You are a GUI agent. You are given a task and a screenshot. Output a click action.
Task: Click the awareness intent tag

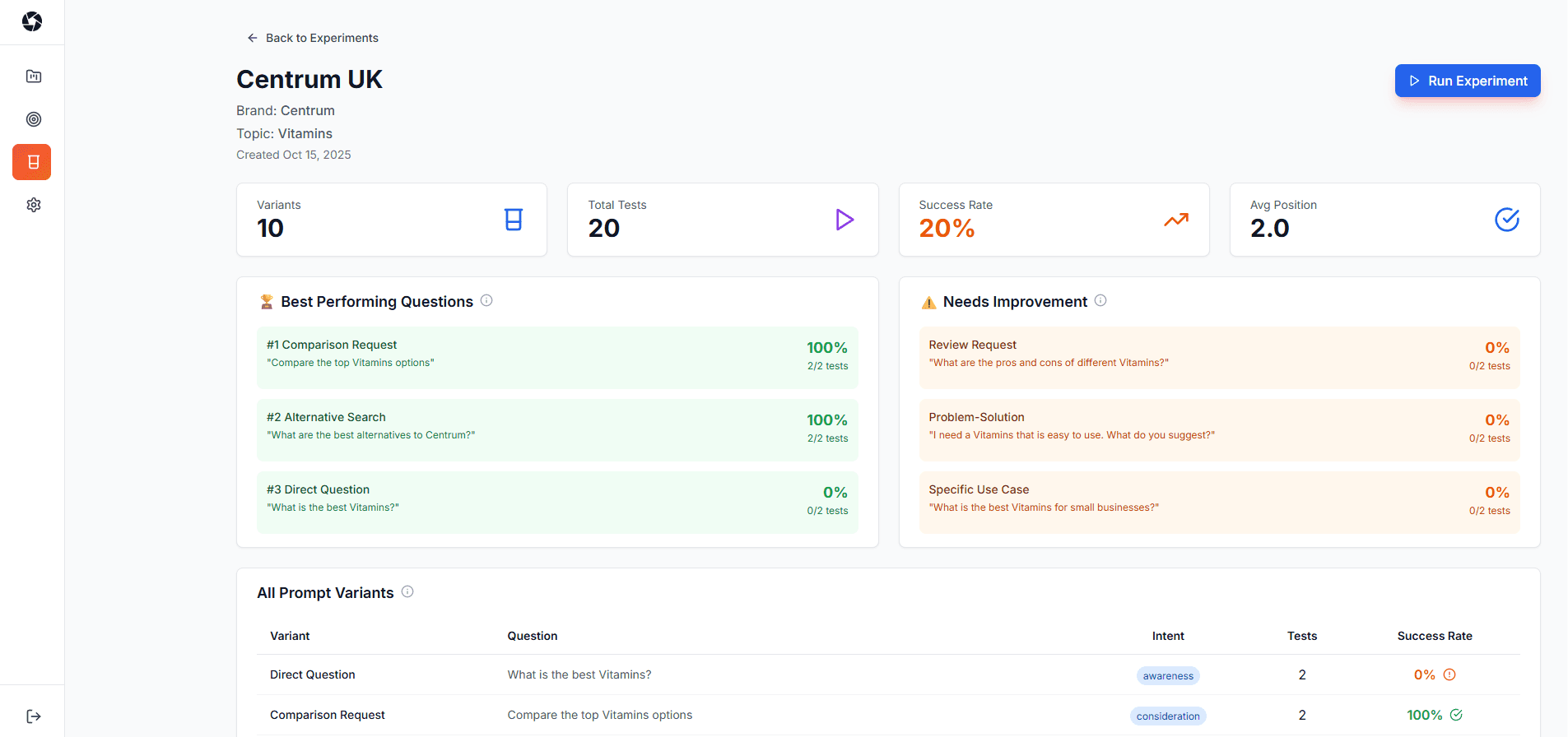tap(1167, 676)
